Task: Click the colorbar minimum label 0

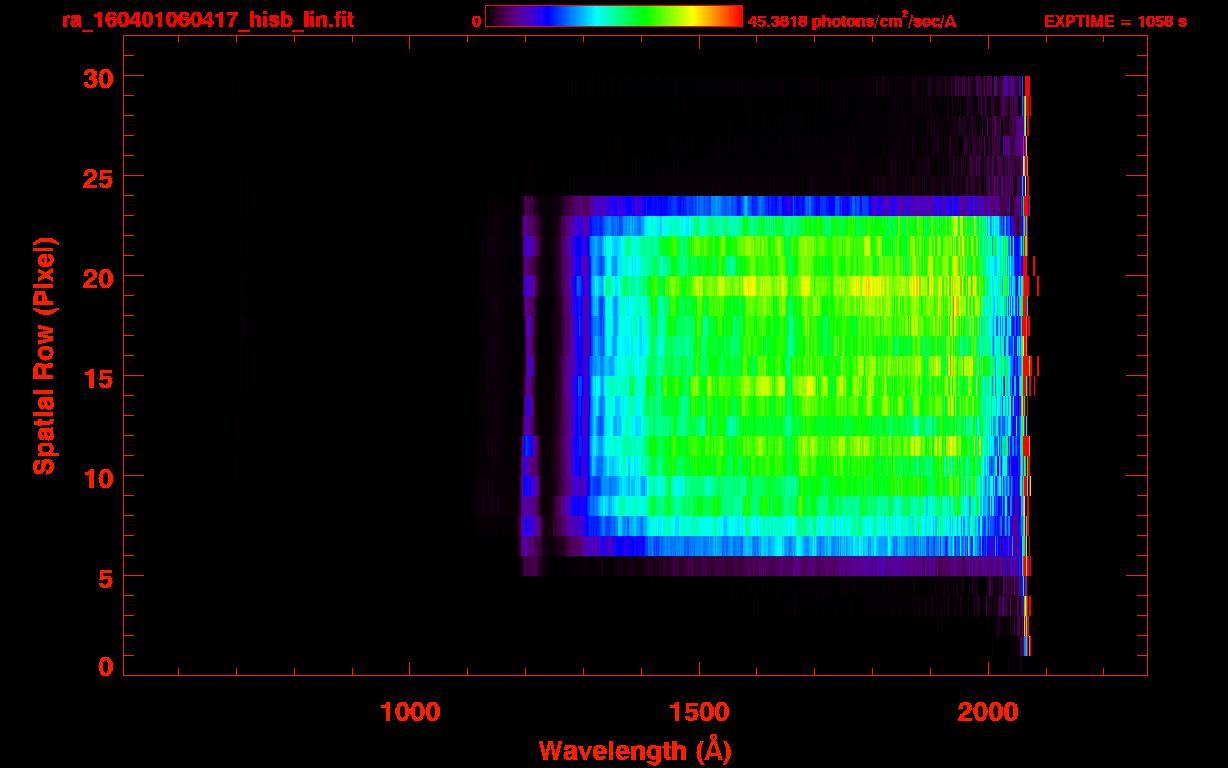Action: point(477,21)
